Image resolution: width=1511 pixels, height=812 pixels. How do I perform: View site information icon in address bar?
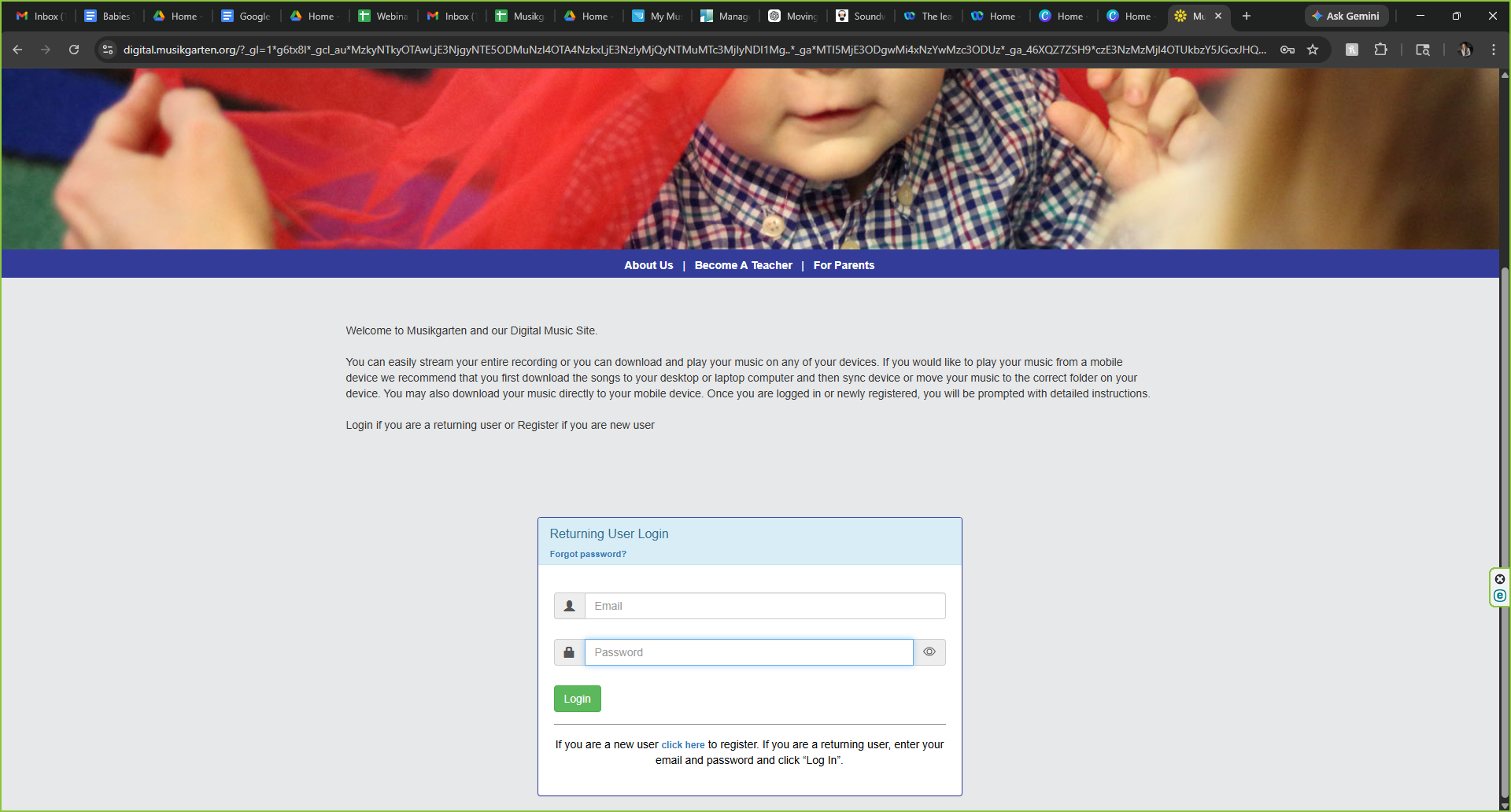[108, 50]
